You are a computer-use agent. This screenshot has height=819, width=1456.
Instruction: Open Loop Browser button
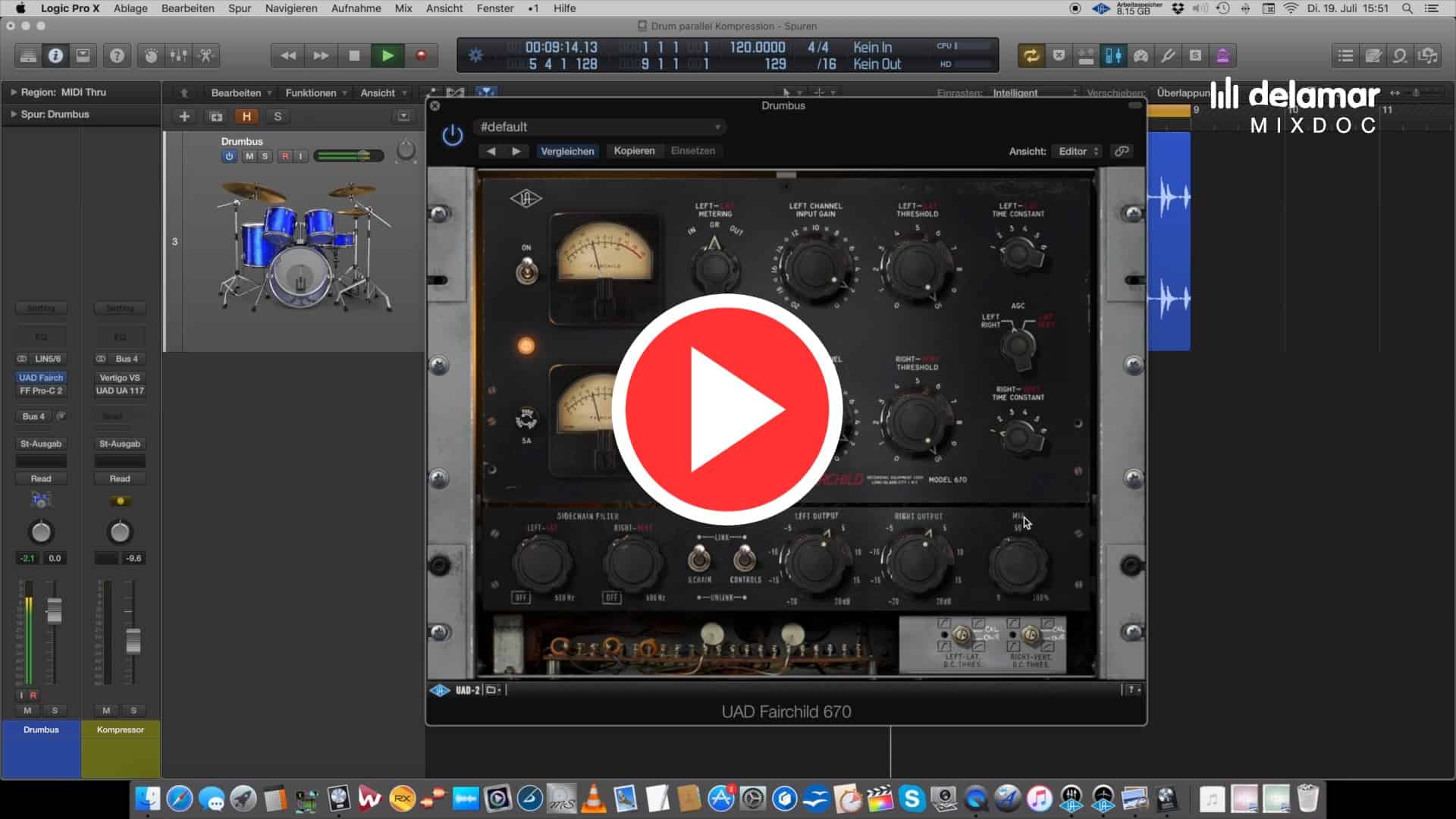coord(1400,55)
